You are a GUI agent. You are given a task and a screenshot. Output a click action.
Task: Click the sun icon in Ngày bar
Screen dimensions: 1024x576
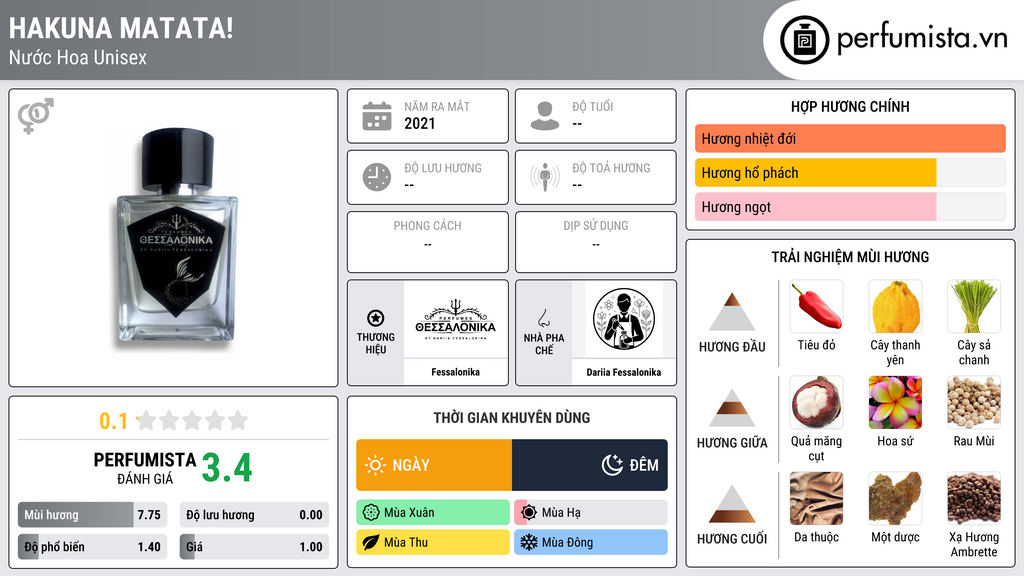376,465
